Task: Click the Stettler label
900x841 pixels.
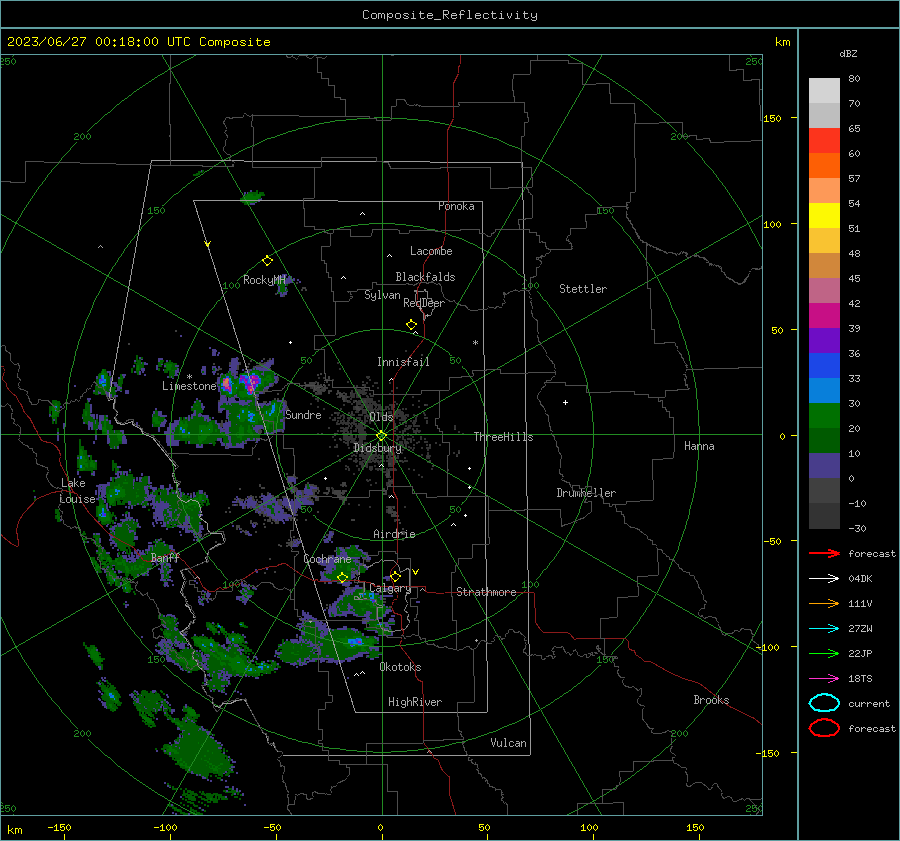Action: pos(583,289)
